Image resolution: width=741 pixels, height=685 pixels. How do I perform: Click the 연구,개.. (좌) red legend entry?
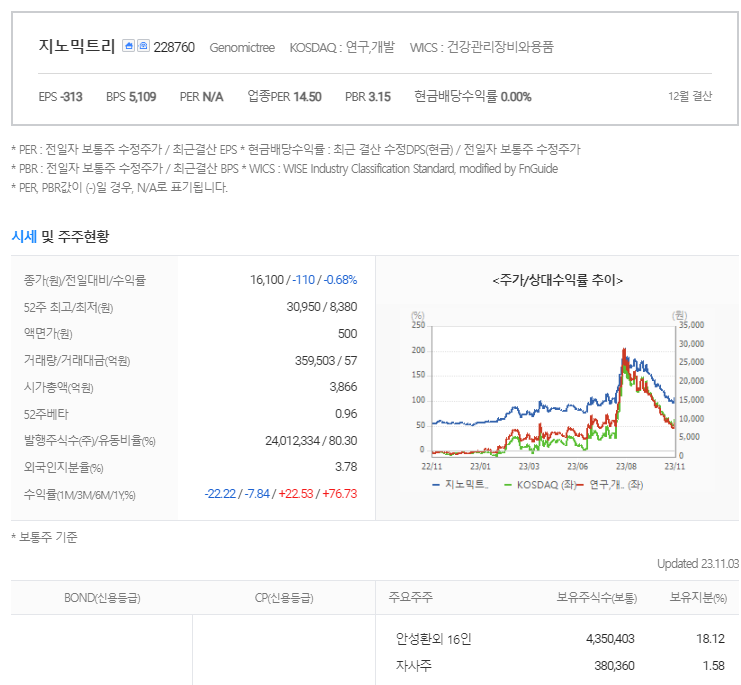point(611,485)
